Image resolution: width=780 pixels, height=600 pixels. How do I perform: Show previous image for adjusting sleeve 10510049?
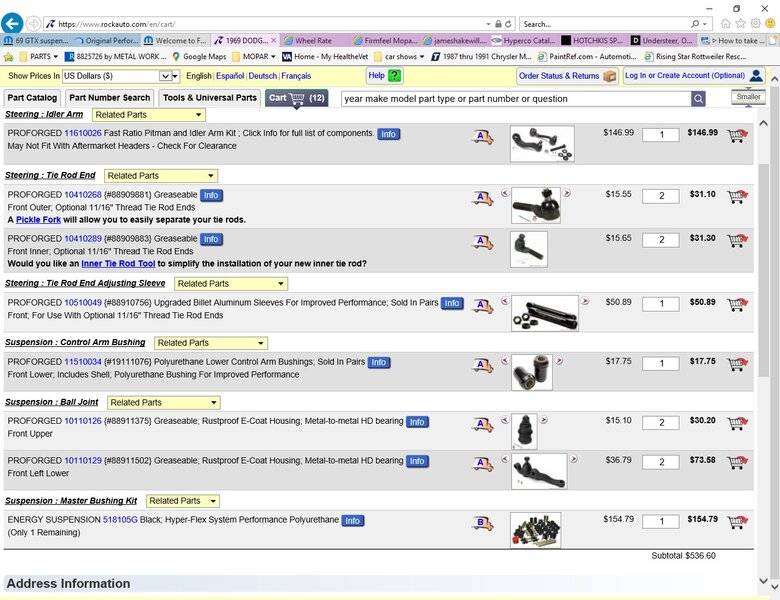[505, 301]
